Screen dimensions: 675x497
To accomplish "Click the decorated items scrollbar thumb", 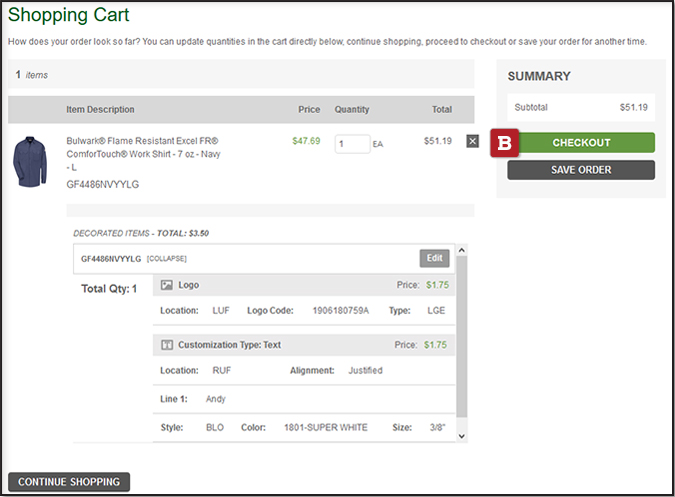I will coord(461,340).
